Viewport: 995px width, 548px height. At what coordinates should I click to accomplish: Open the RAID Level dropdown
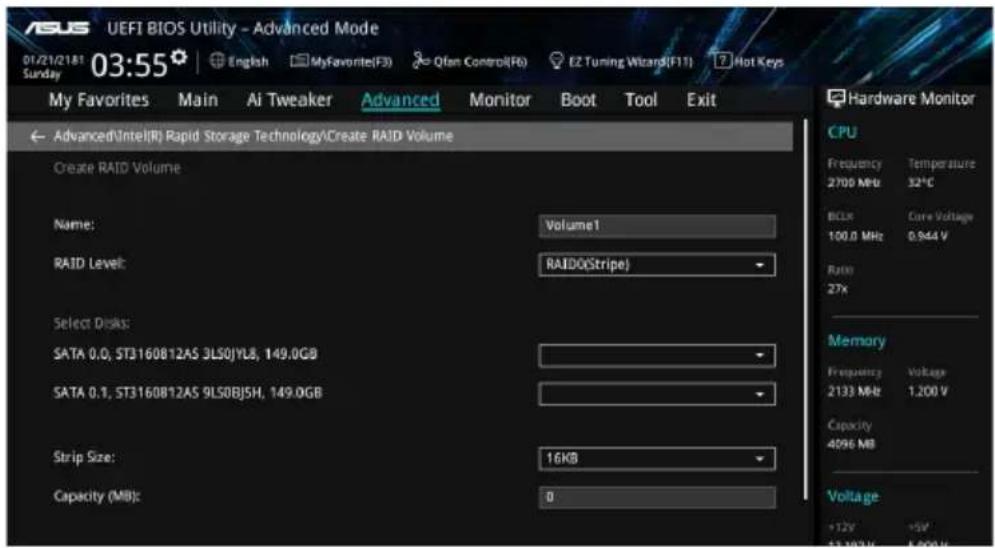click(657, 265)
